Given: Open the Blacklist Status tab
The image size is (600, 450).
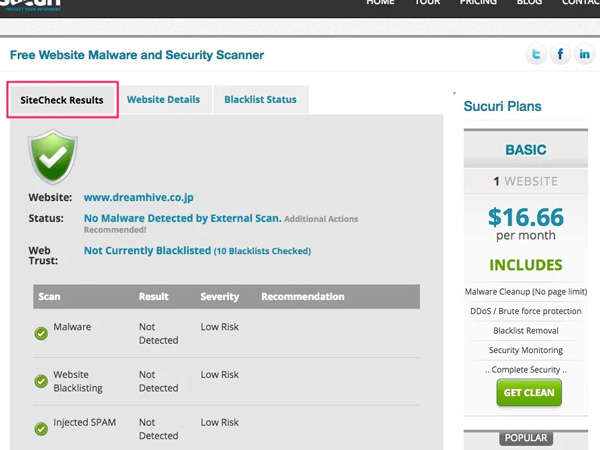Looking at the screenshot, I should pos(260,100).
